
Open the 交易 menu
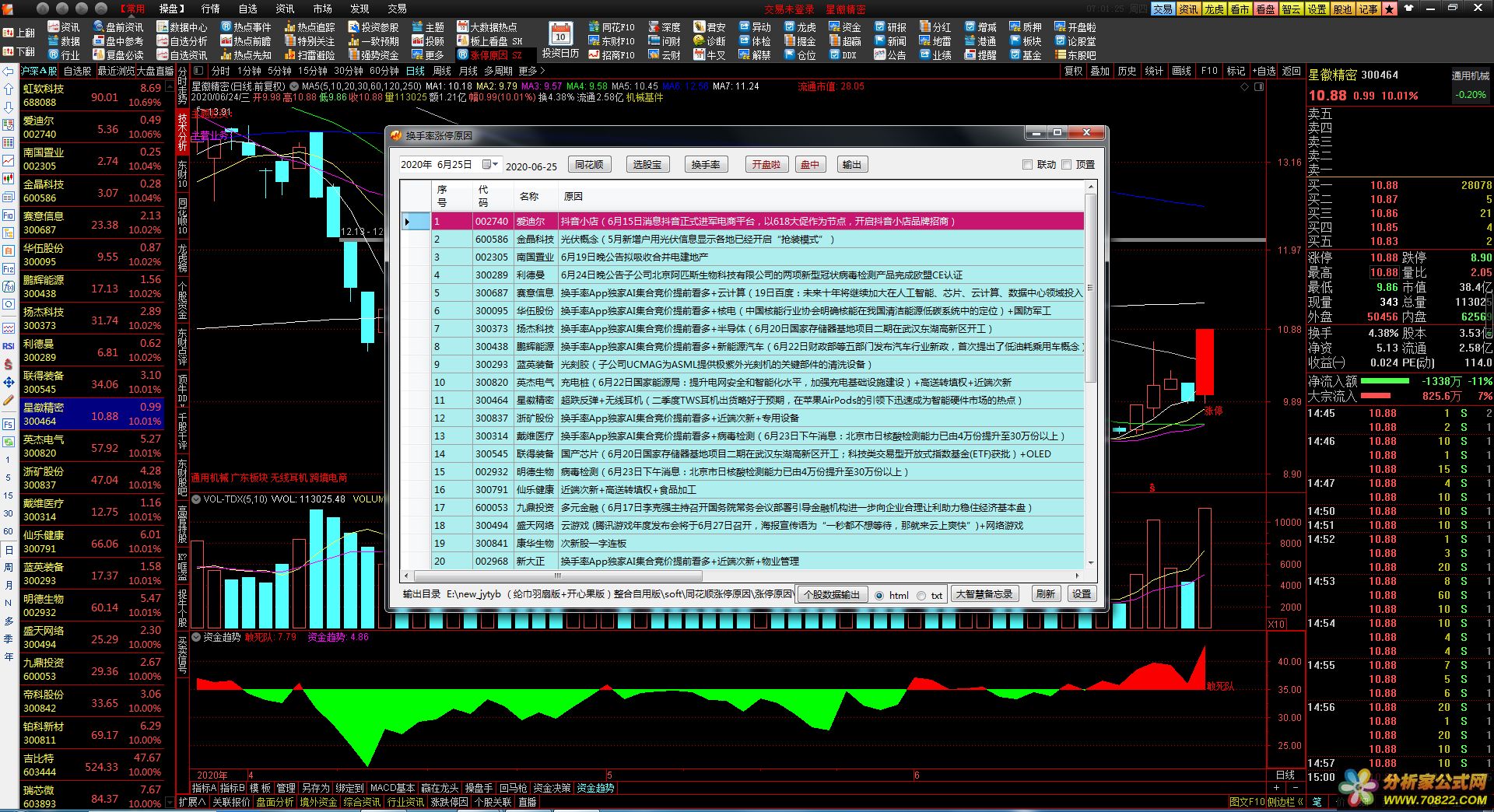coord(398,9)
